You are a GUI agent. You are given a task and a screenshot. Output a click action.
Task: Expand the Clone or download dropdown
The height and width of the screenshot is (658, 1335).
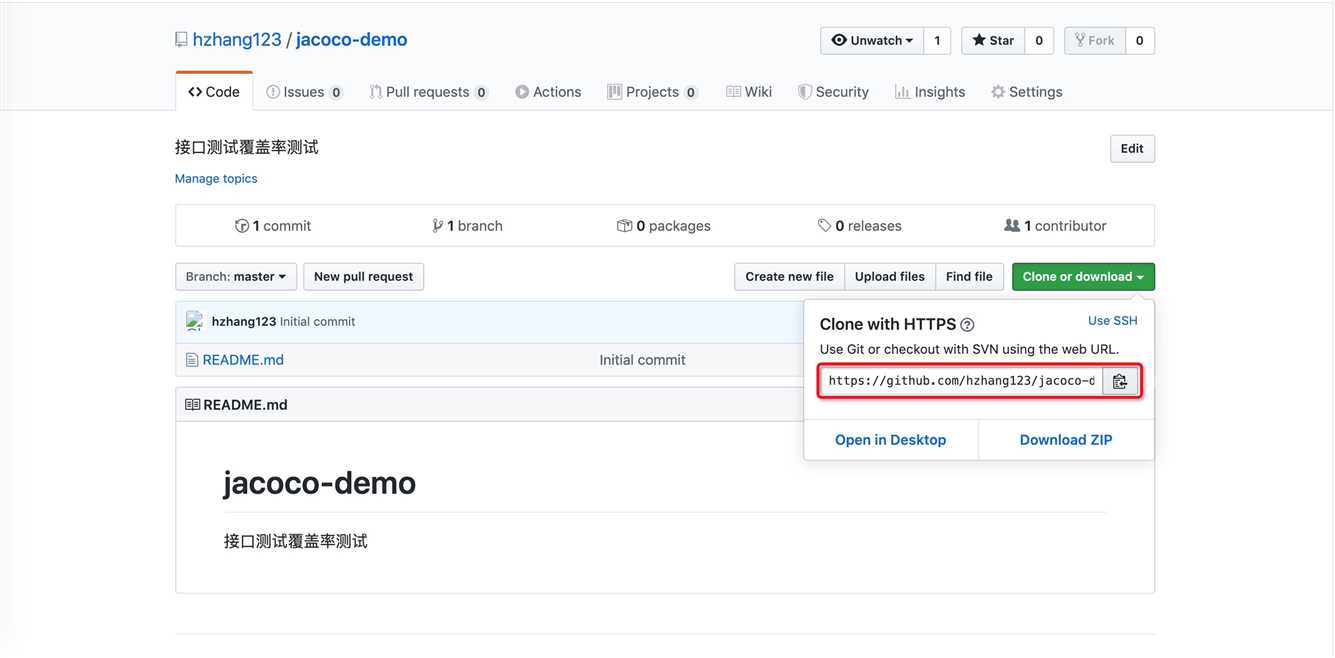point(1083,277)
